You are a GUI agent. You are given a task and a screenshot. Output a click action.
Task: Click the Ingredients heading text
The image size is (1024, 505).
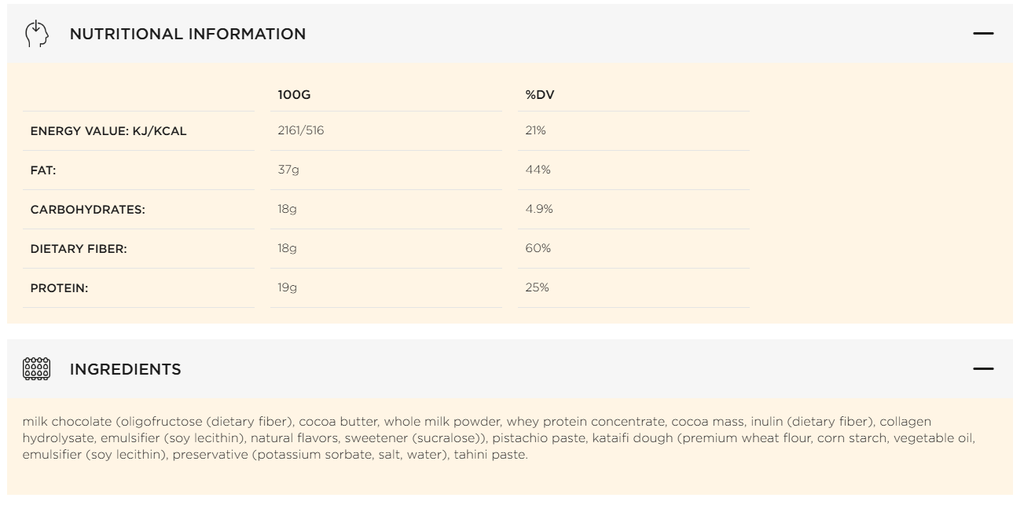125,369
